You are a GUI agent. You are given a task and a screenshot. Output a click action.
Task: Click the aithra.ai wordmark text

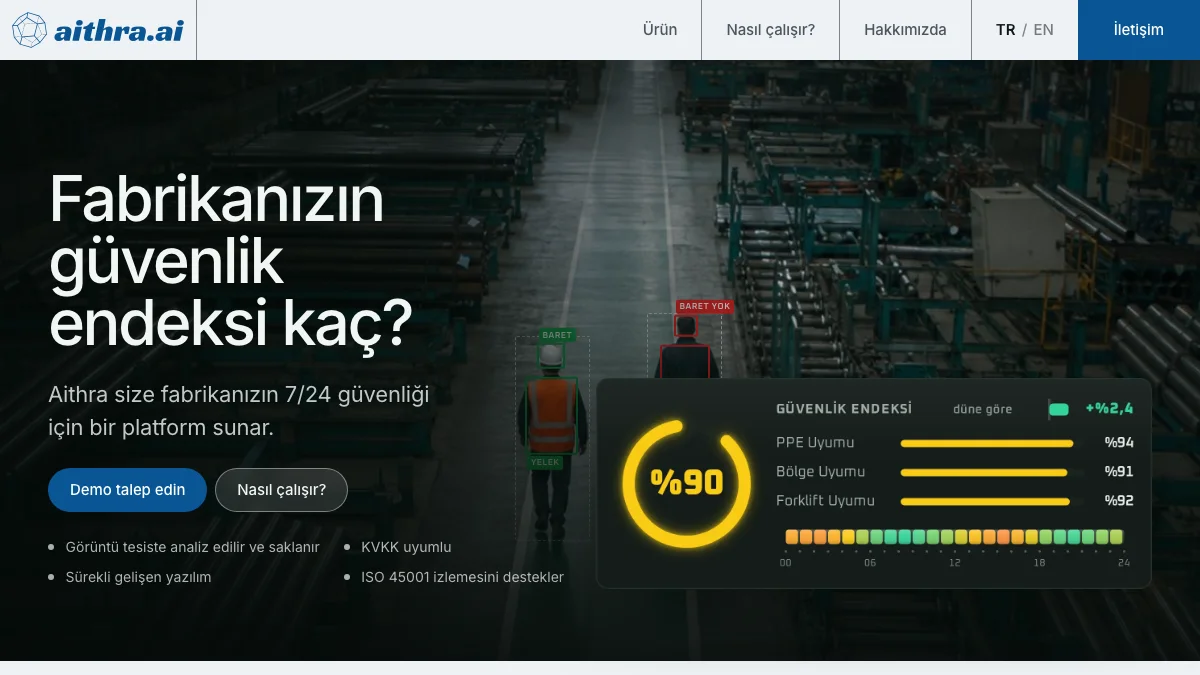119,31
